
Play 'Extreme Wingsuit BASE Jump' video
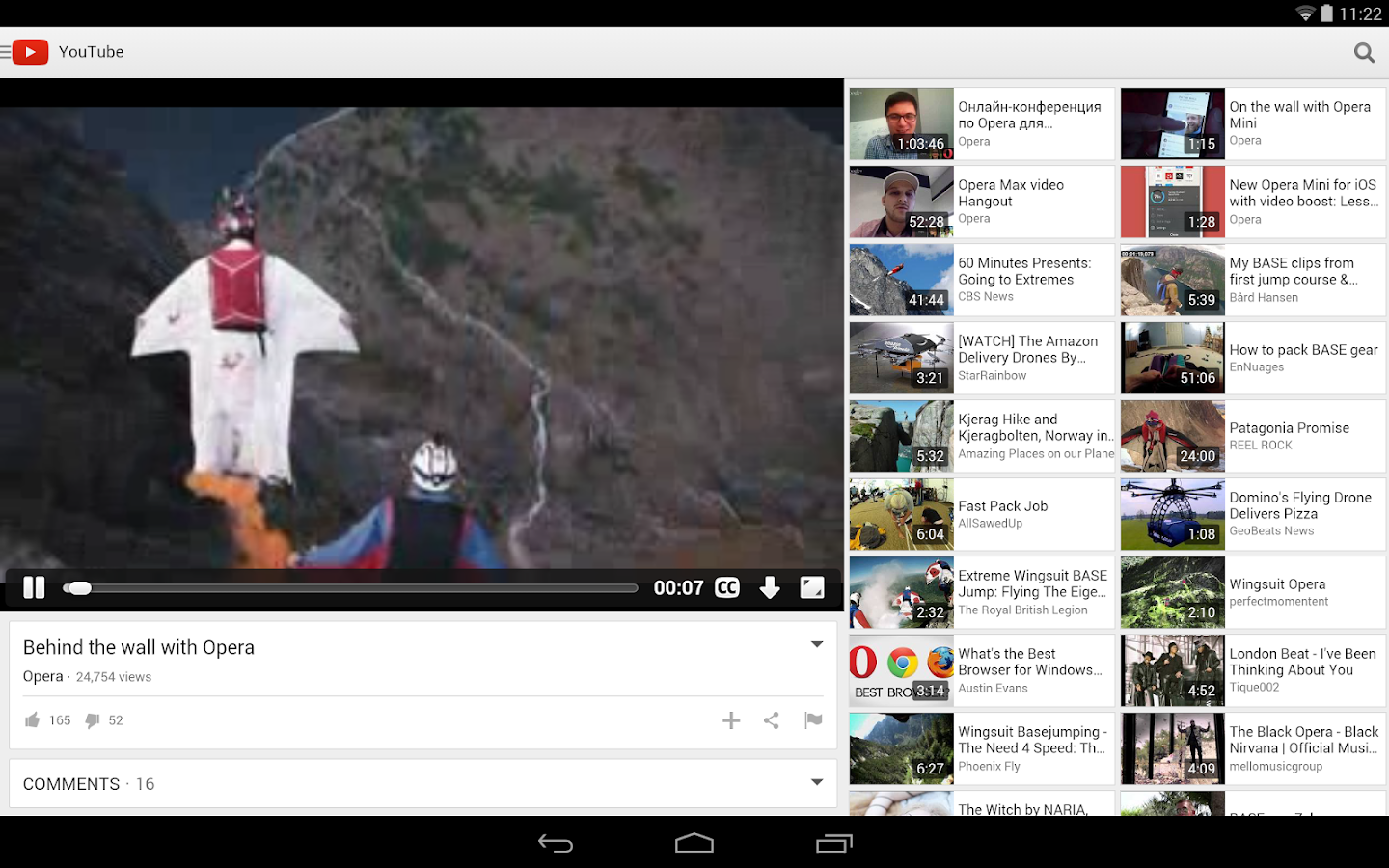982,592
